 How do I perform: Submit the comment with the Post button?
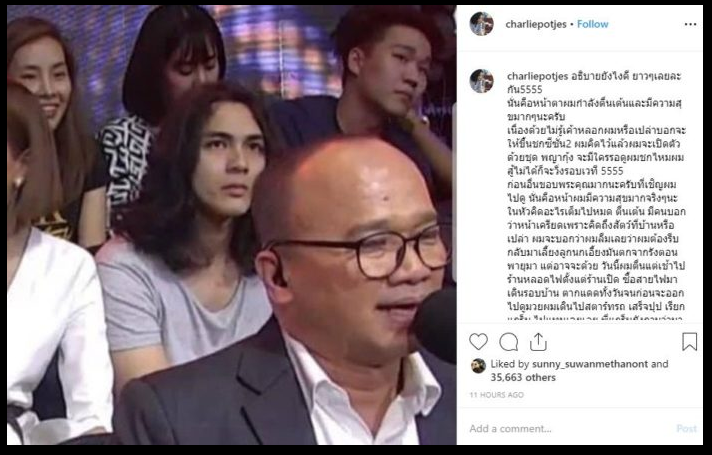686,429
